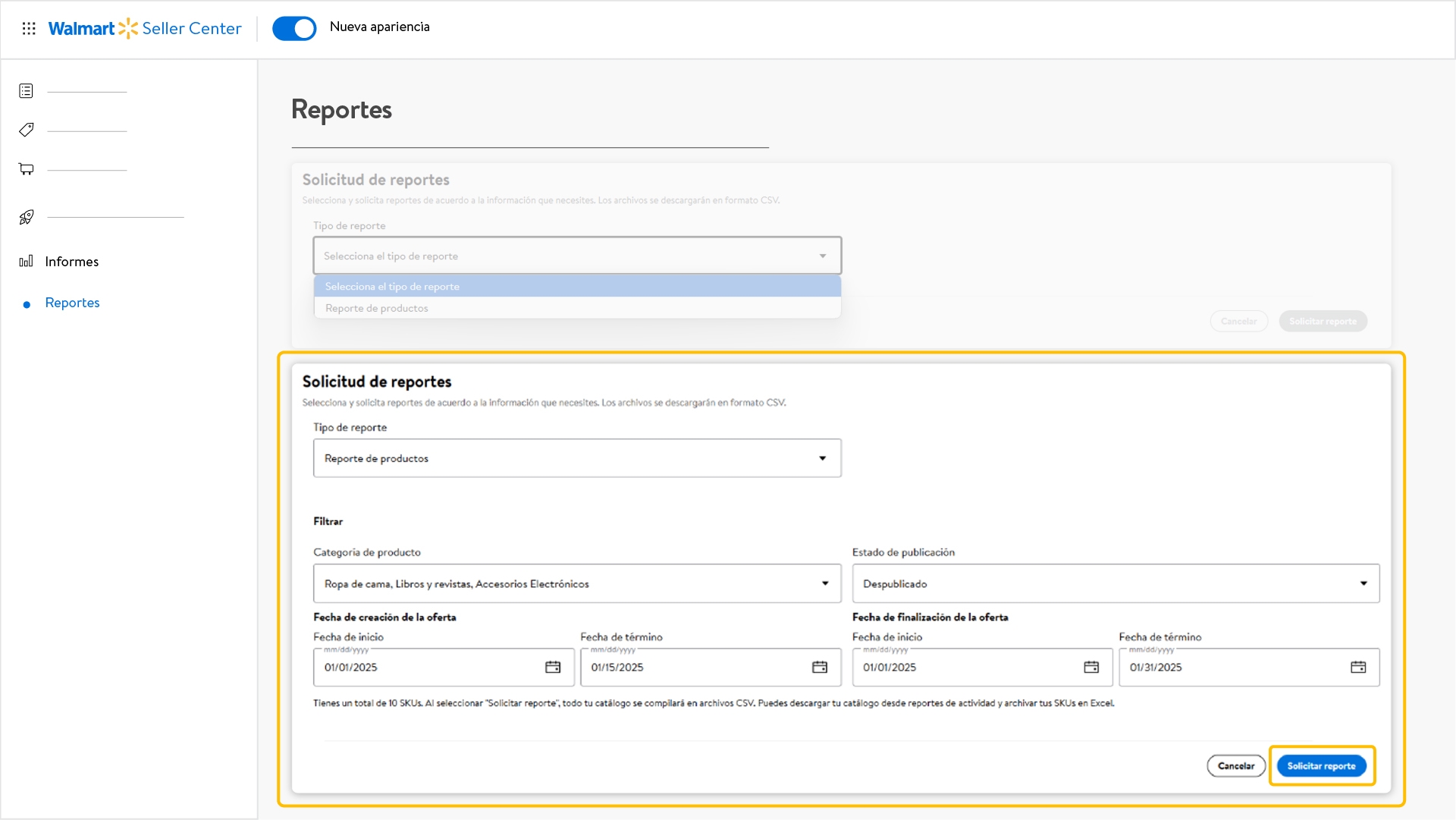The width and height of the screenshot is (1456, 820).
Task: Click the price tag sidebar icon
Action: (x=27, y=130)
